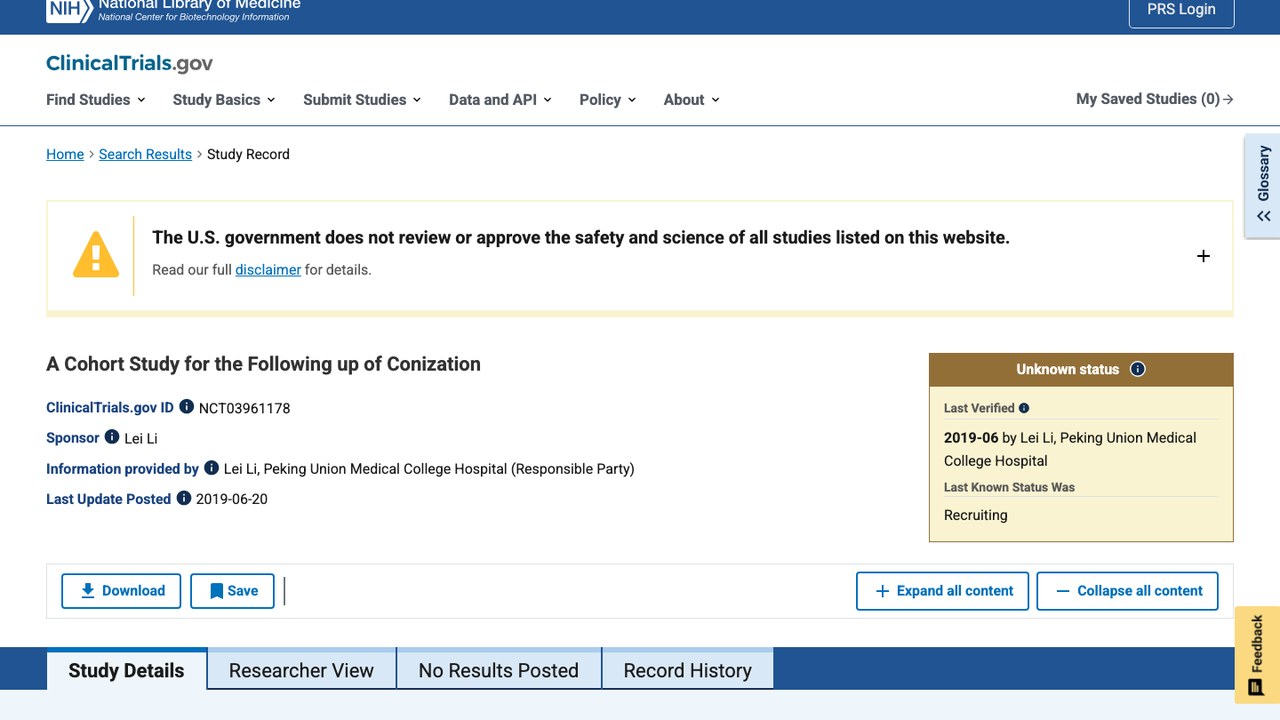Select the Study Details tab
This screenshot has width=1280, height=720.
(x=126, y=670)
